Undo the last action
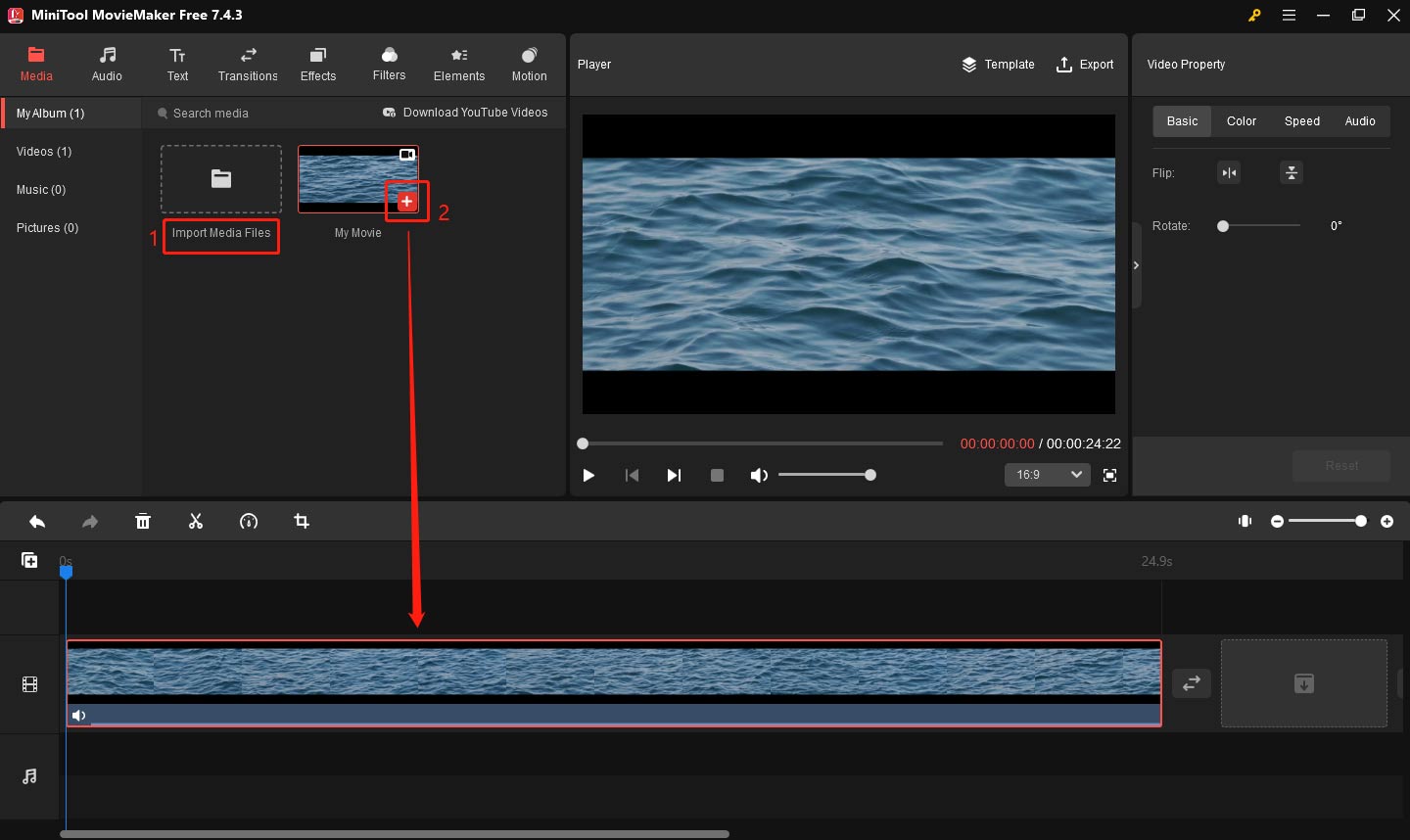The width and height of the screenshot is (1410, 840). coord(37,522)
